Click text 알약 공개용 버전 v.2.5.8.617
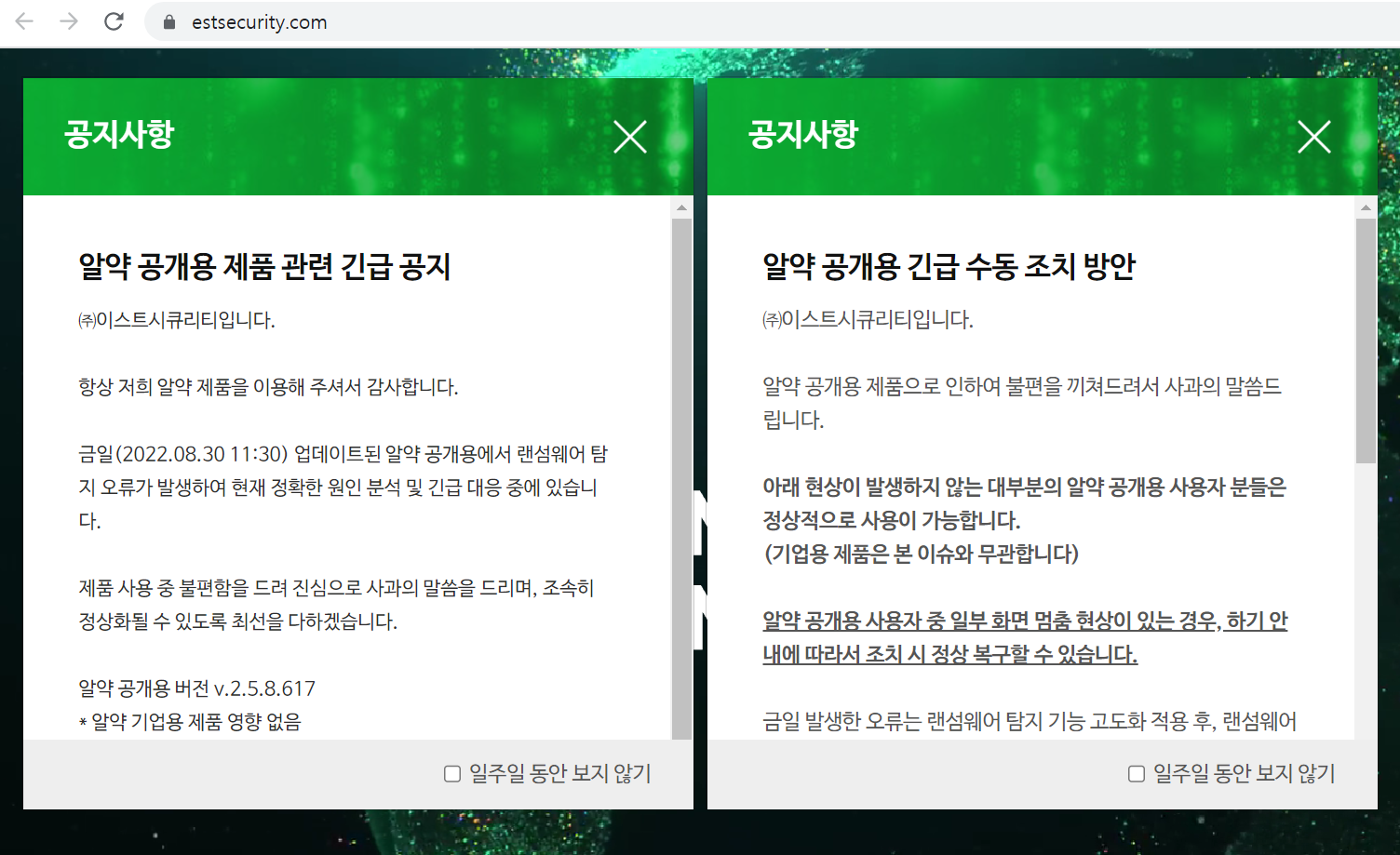The width and height of the screenshot is (1400, 855). [196, 688]
